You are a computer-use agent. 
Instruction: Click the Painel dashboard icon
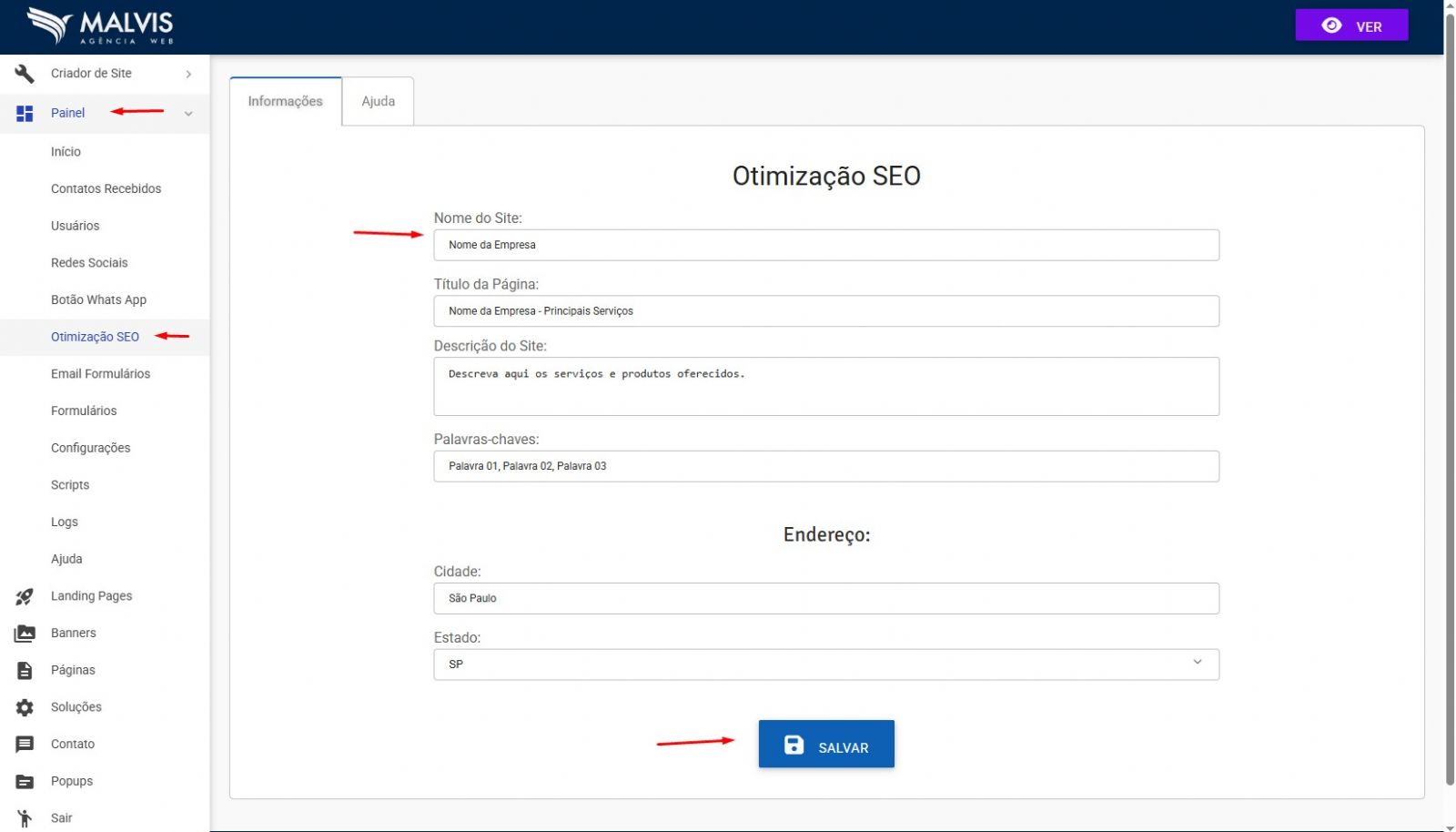coord(25,113)
